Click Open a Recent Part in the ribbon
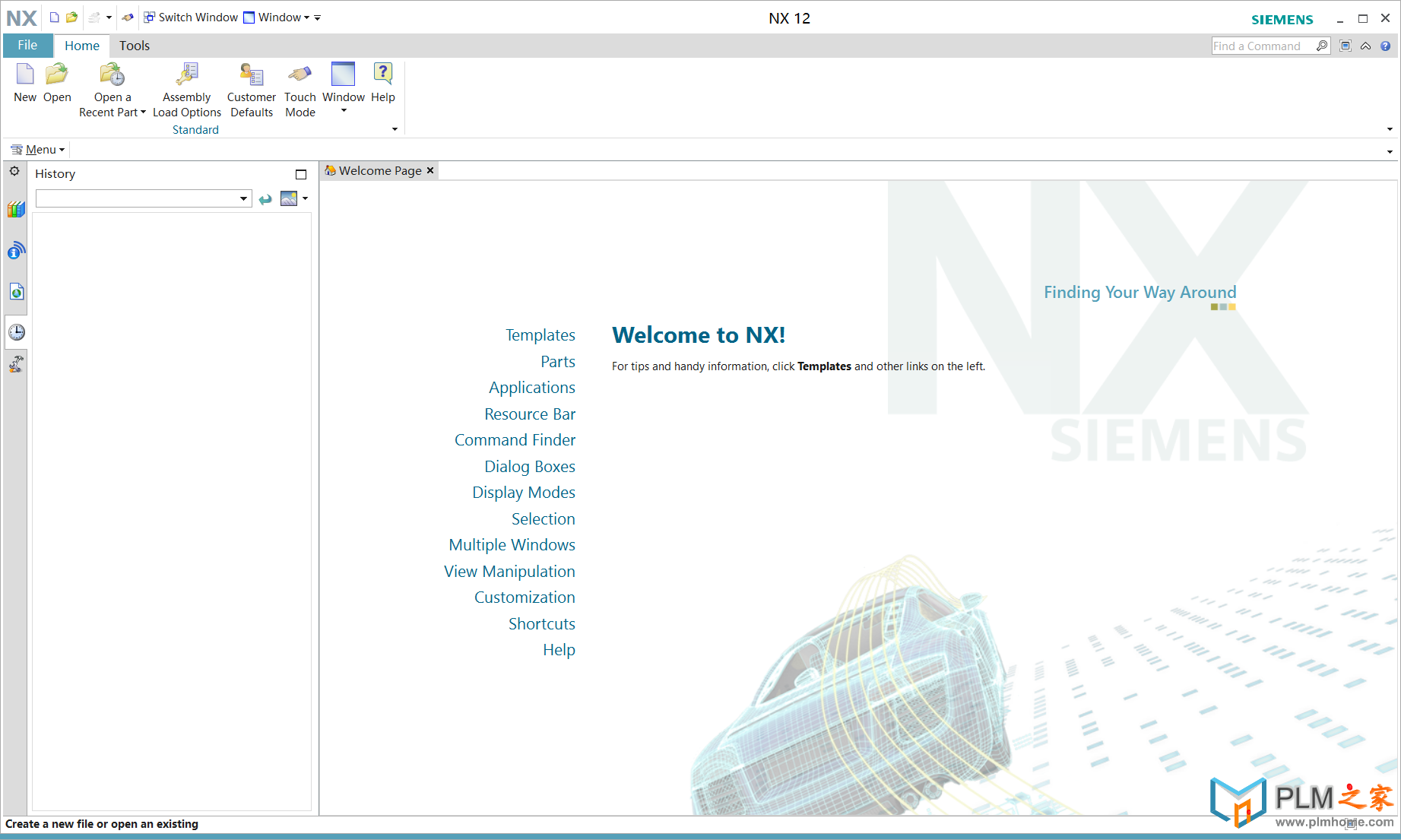The image size is (1401, 840). pos(113,90)
